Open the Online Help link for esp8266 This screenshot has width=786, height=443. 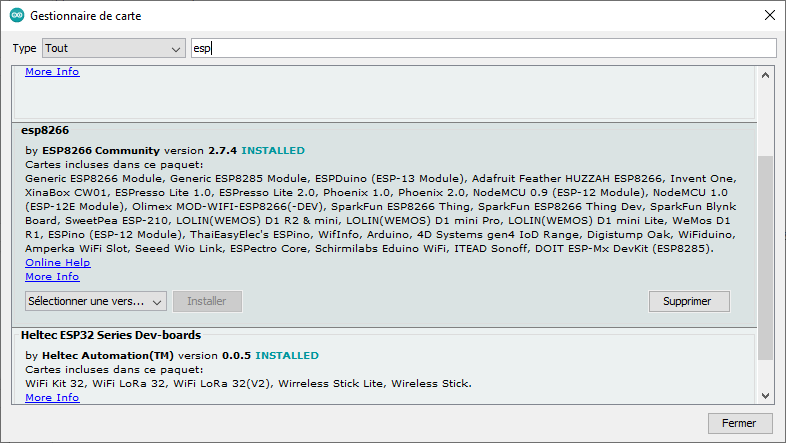coord(57,263)
